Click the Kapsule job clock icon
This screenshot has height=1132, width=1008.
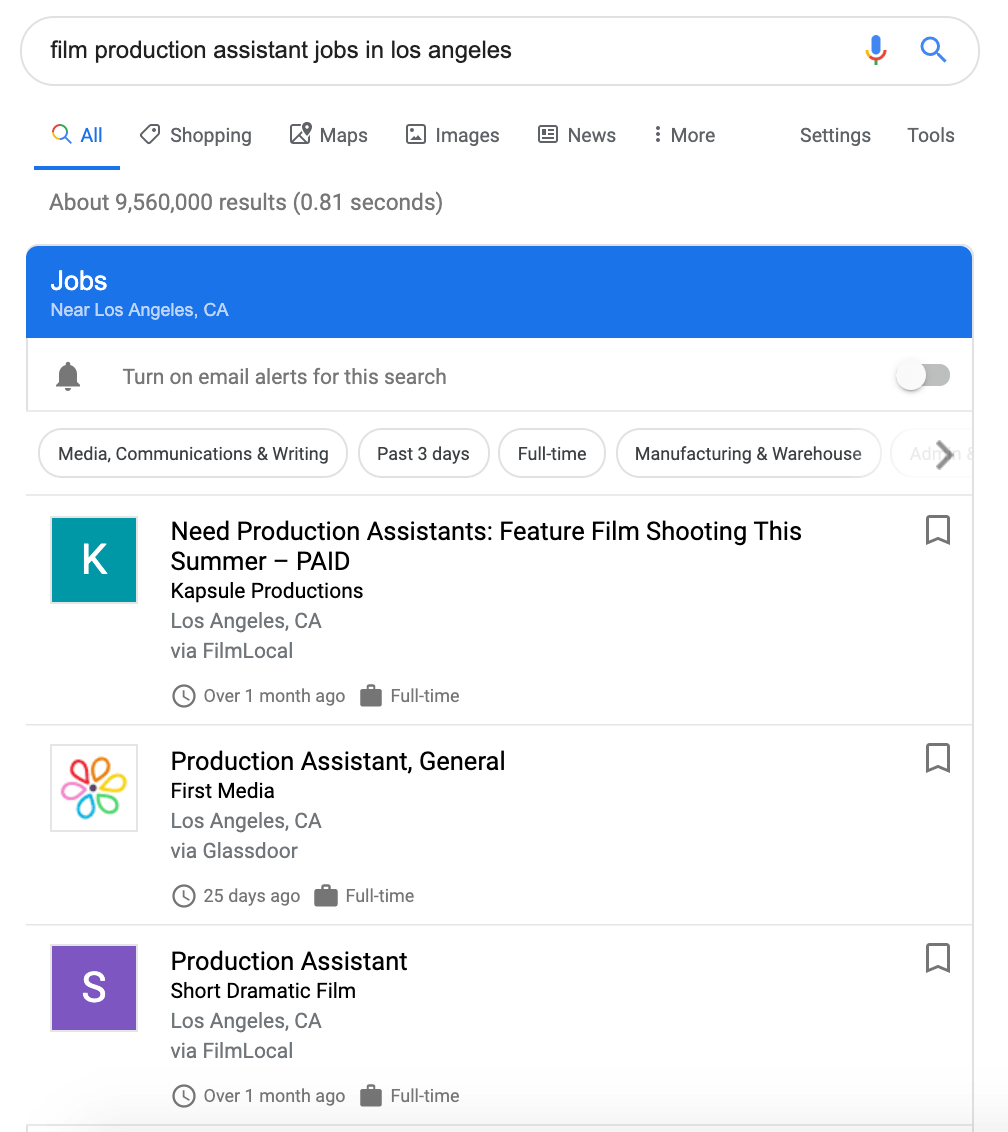pos(183,696)
